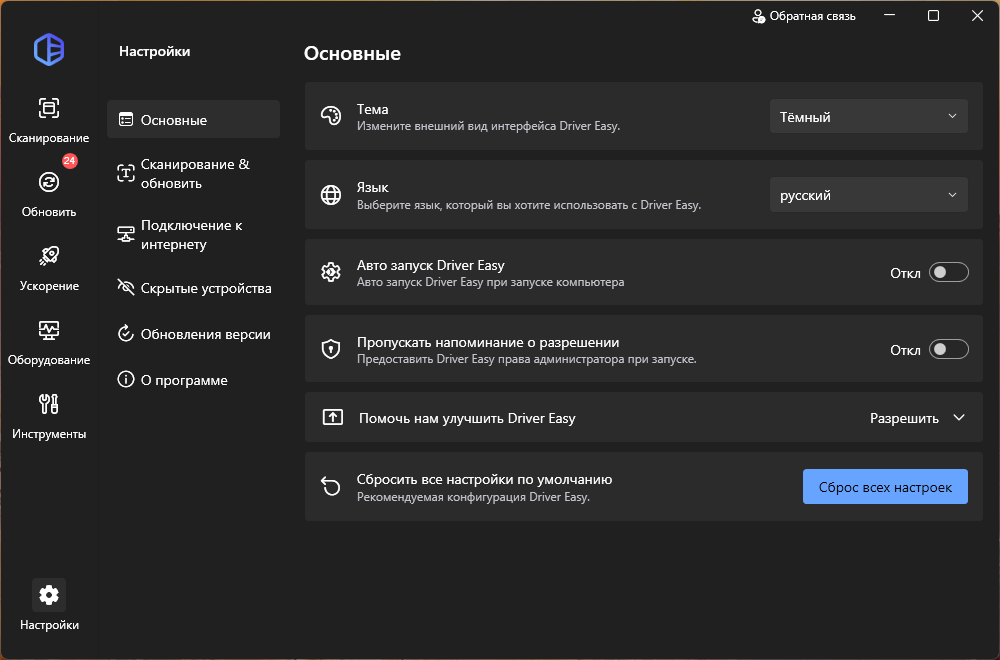Open Обновить icon with 24 badge
1000x660 pixels.
48,182
